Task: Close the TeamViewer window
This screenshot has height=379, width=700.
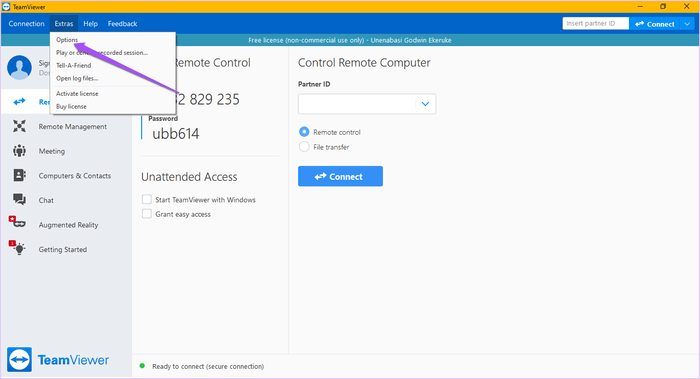Action: pyautogui.click(x=687, y=7)
